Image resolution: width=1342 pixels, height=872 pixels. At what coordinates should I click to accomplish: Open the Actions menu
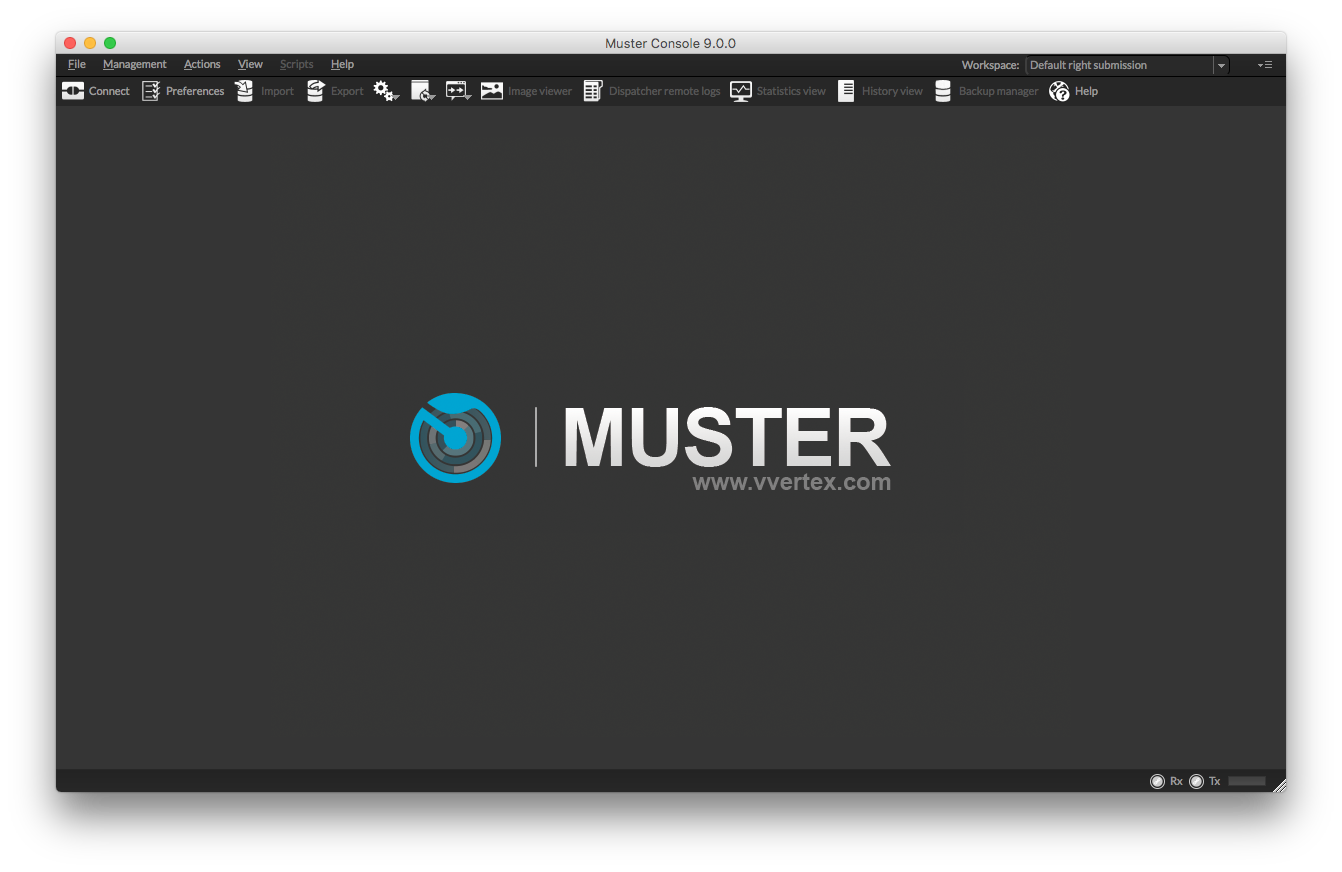coord(202,64)
